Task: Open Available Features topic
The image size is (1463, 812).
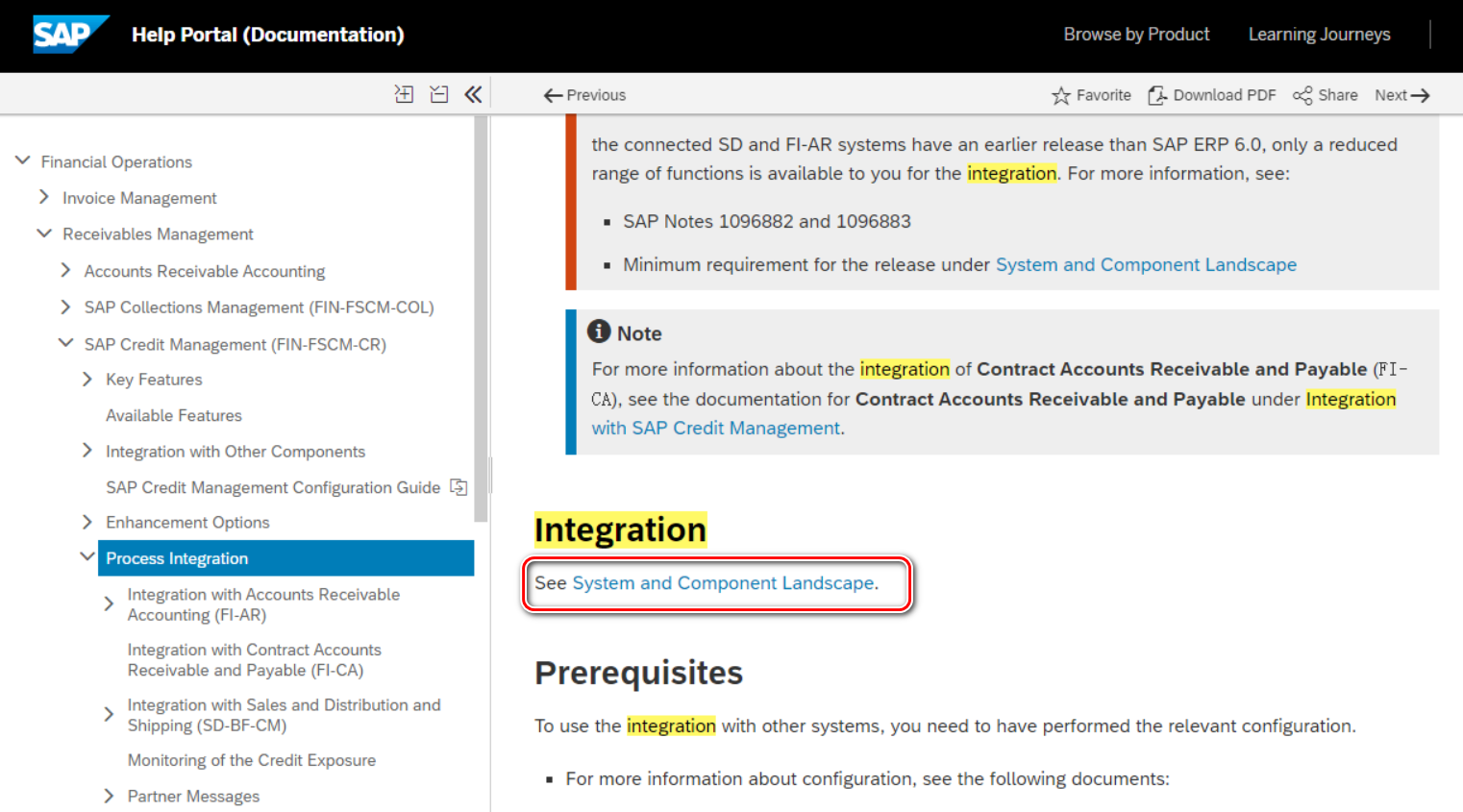Action: click(x=174, y=415)
